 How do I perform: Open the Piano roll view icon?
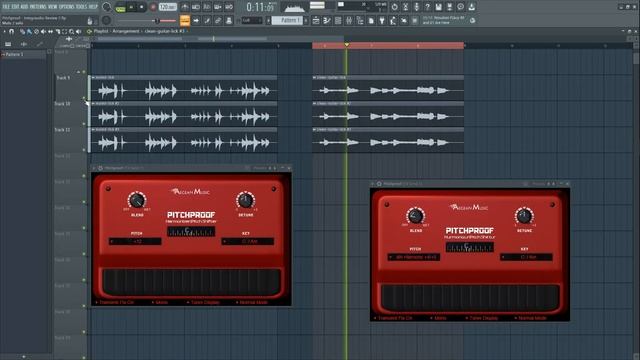[x=327, y=20]
